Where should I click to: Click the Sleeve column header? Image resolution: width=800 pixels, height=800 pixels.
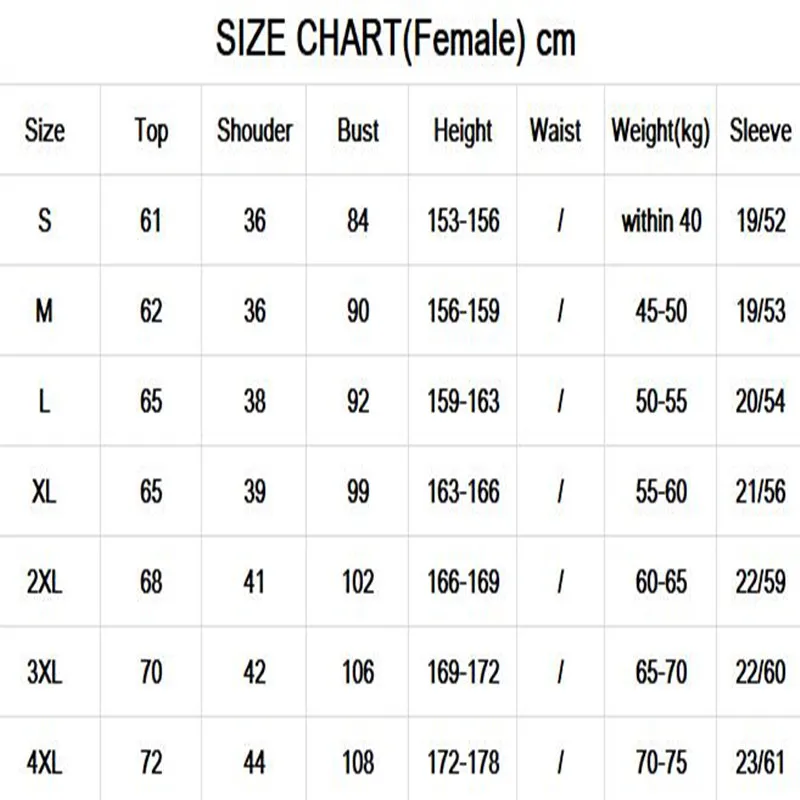coord(760,130)
